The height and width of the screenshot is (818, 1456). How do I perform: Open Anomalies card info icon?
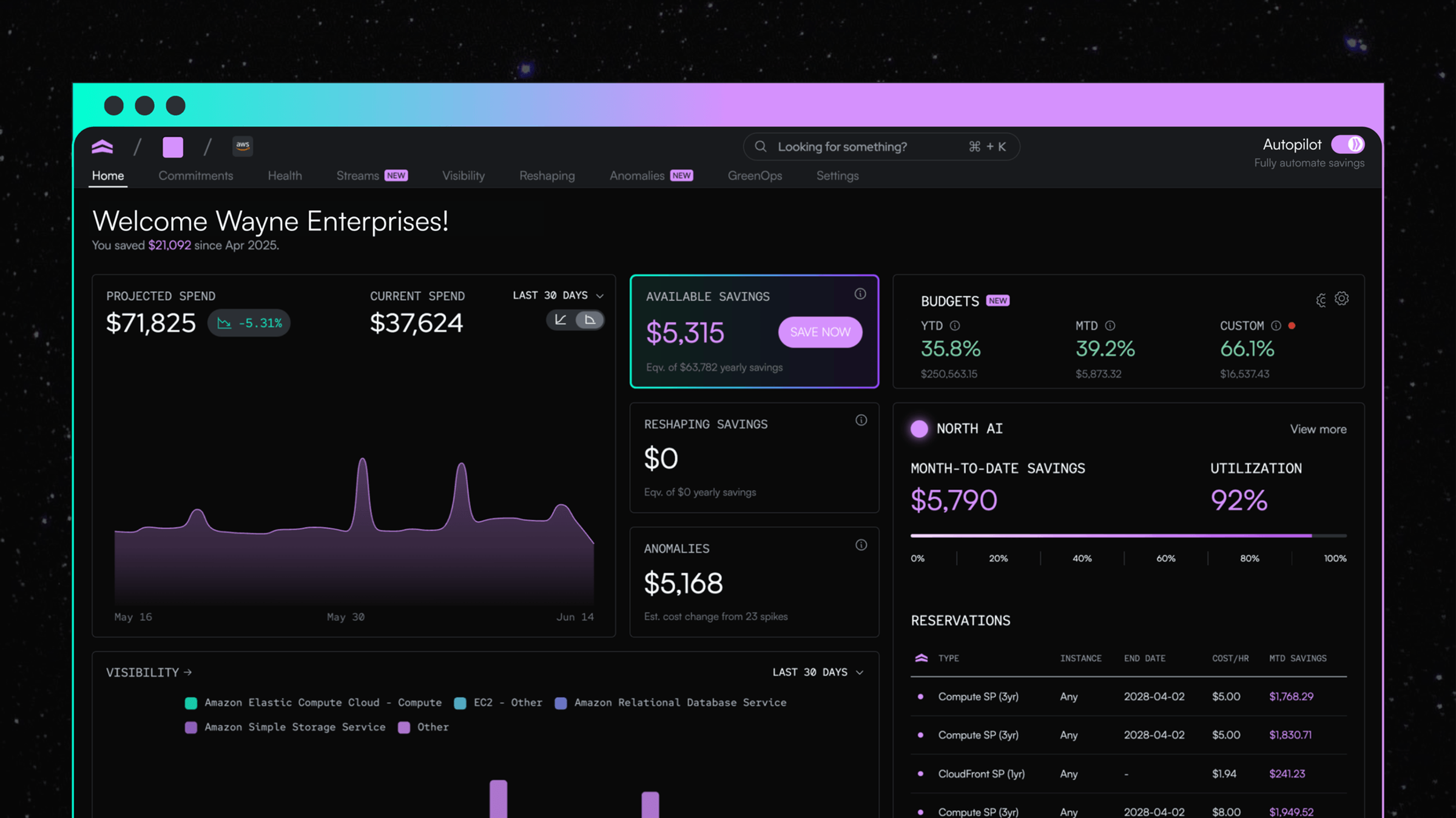click(861, 545)
